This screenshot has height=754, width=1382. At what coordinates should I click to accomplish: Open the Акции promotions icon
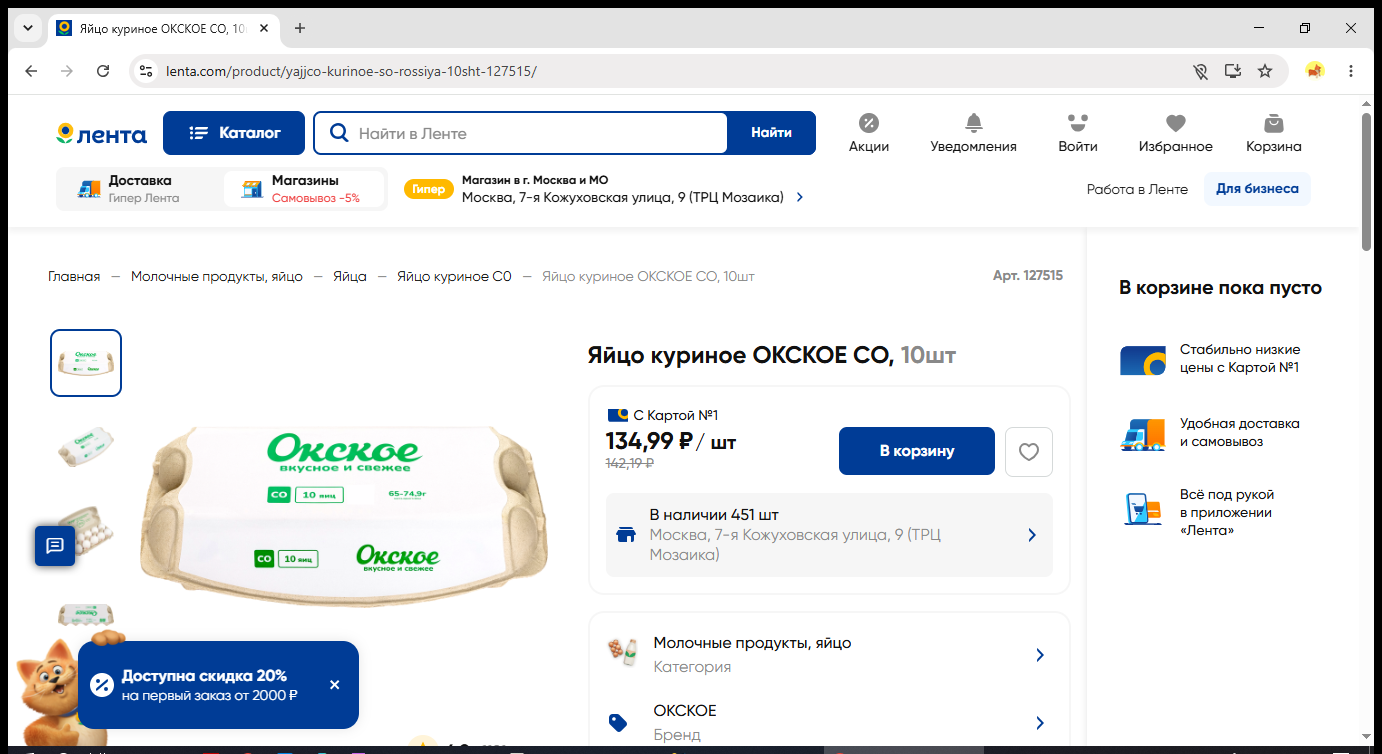tap(868, 133)
